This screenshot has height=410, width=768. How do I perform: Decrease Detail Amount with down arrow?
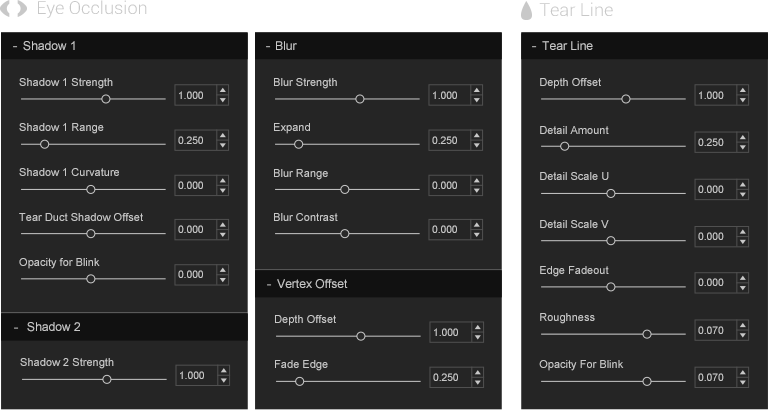tap(742, 147)
